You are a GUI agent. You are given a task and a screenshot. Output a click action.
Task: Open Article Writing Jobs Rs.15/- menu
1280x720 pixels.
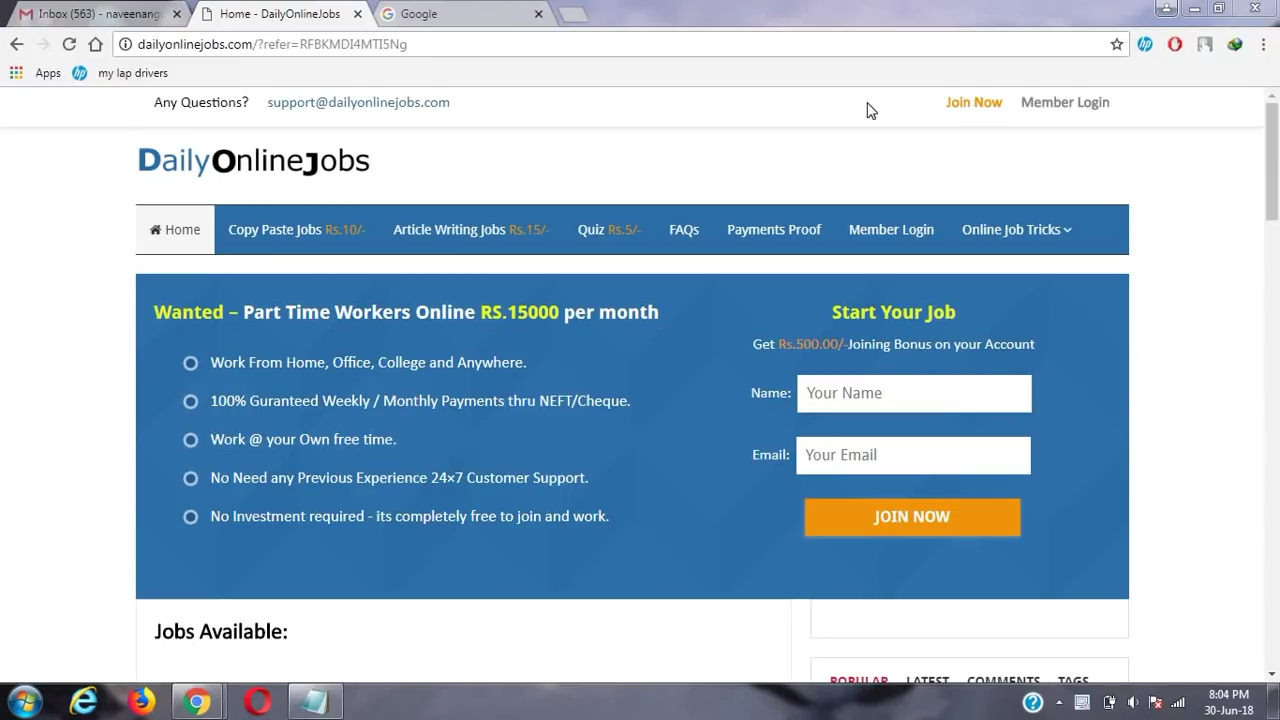(x=471, y=230)
